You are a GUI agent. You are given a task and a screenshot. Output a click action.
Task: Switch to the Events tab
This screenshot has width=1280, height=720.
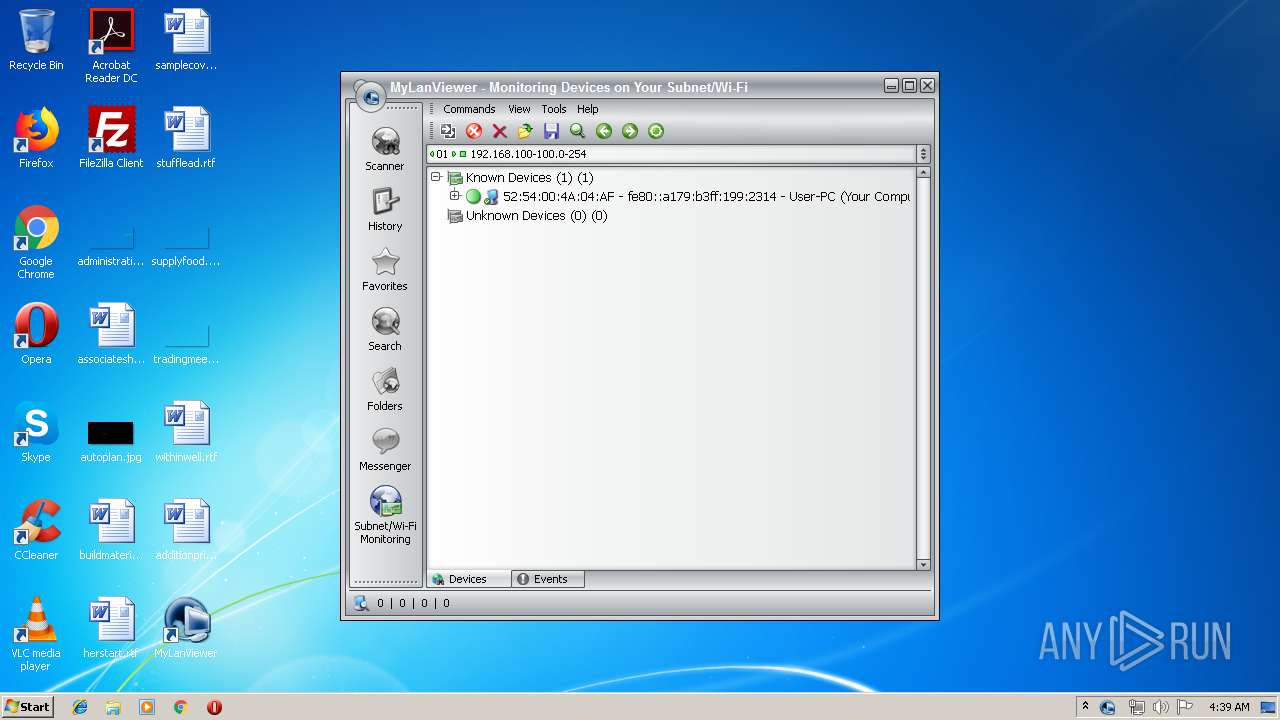(x=548, y=579)
